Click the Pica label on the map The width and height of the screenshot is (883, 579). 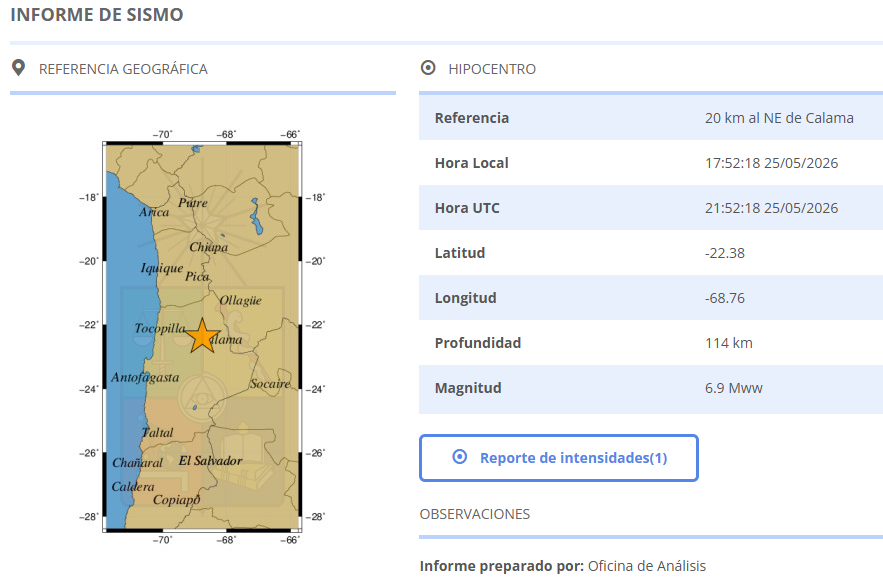pos(197,276)
